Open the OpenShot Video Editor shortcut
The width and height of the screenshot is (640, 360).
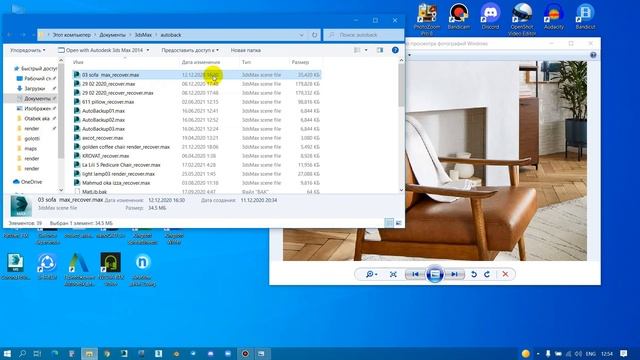522,18
